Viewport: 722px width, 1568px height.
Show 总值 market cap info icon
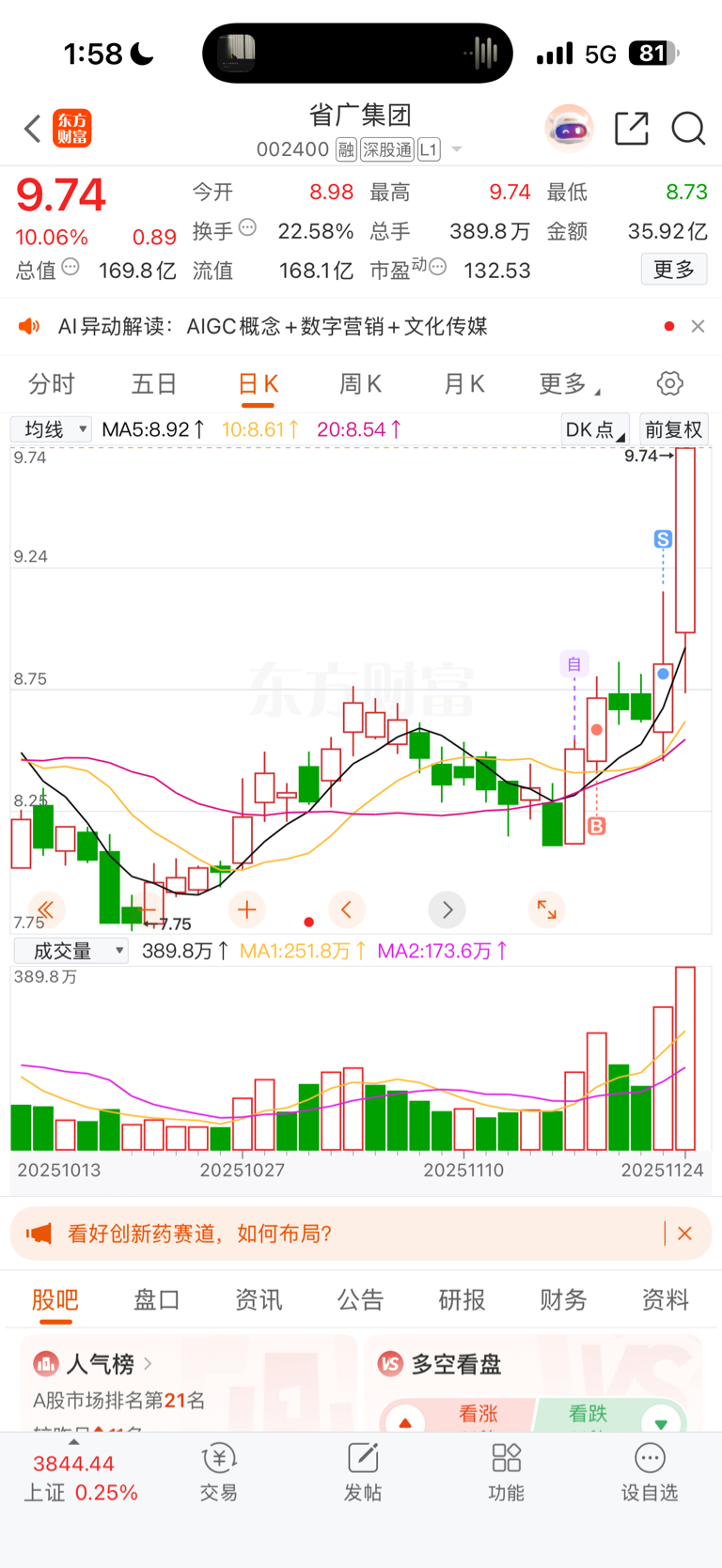[x=71, y=268]
